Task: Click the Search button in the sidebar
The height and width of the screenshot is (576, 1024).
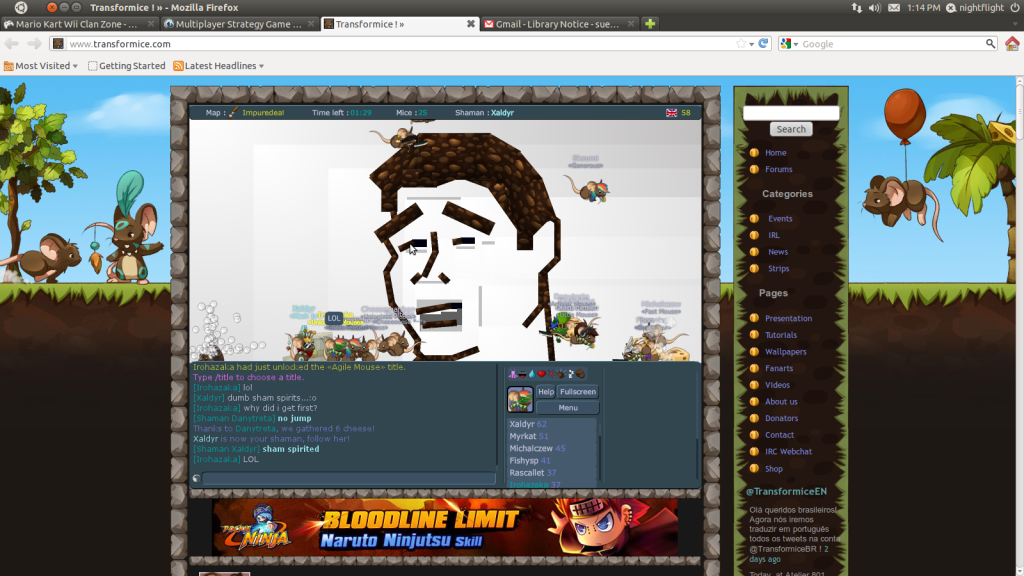Action: [791, 129]
